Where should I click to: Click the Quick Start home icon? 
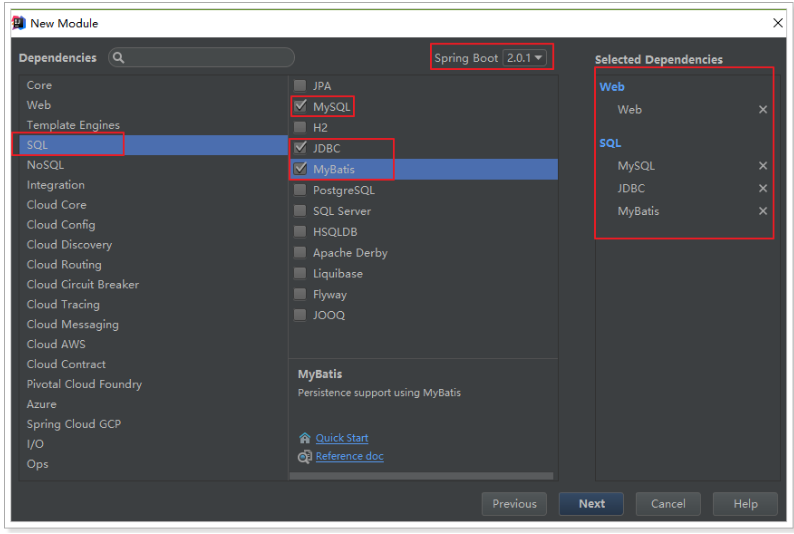[x=304, y=438]
